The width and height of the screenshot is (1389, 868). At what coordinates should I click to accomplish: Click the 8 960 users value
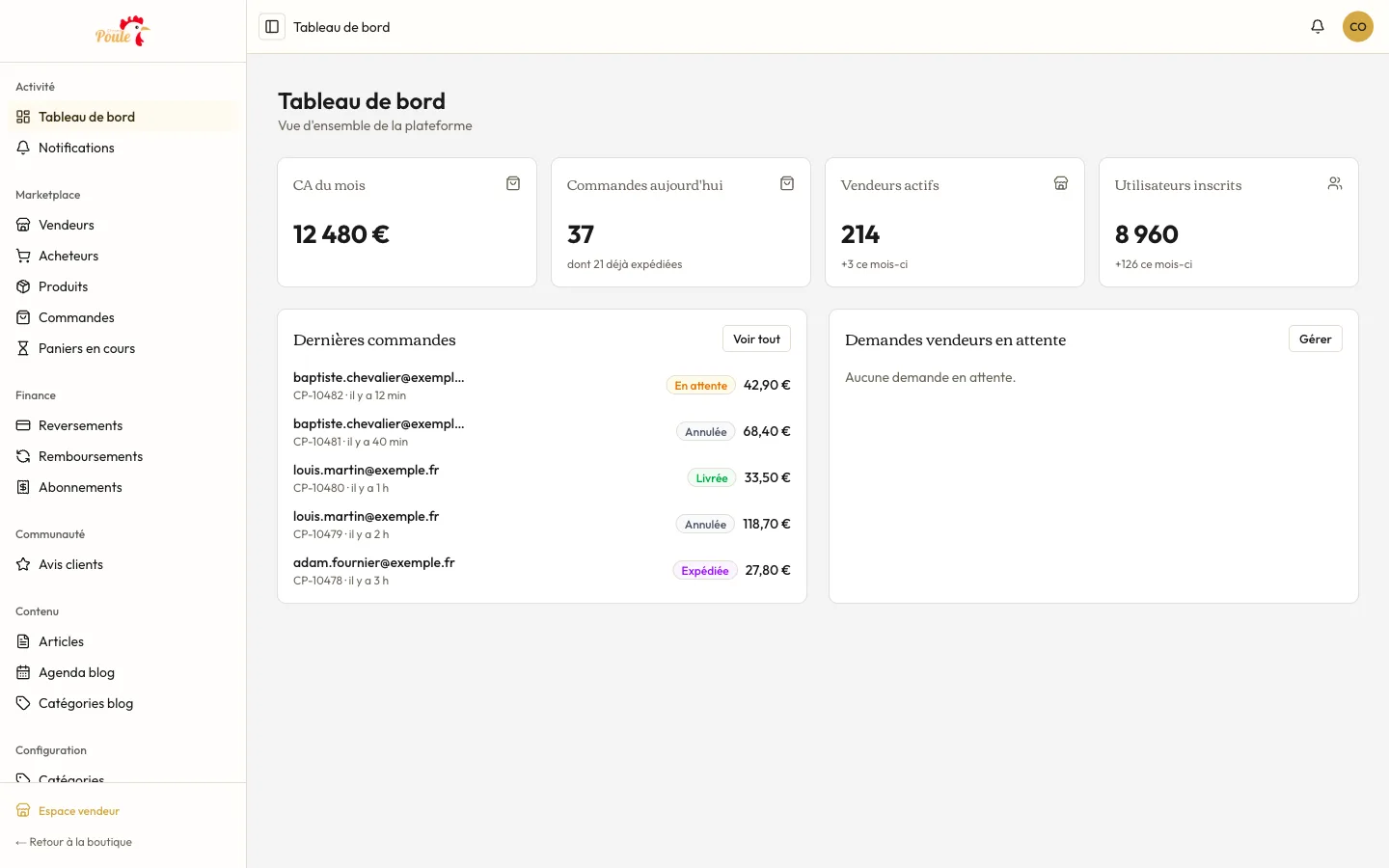click(x=1147, y=234)
